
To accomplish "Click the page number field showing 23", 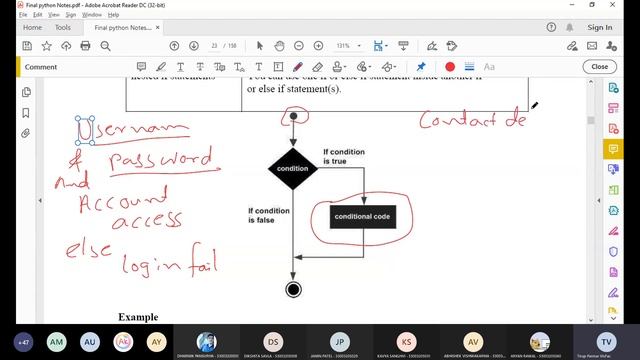I will pos(214,46).
